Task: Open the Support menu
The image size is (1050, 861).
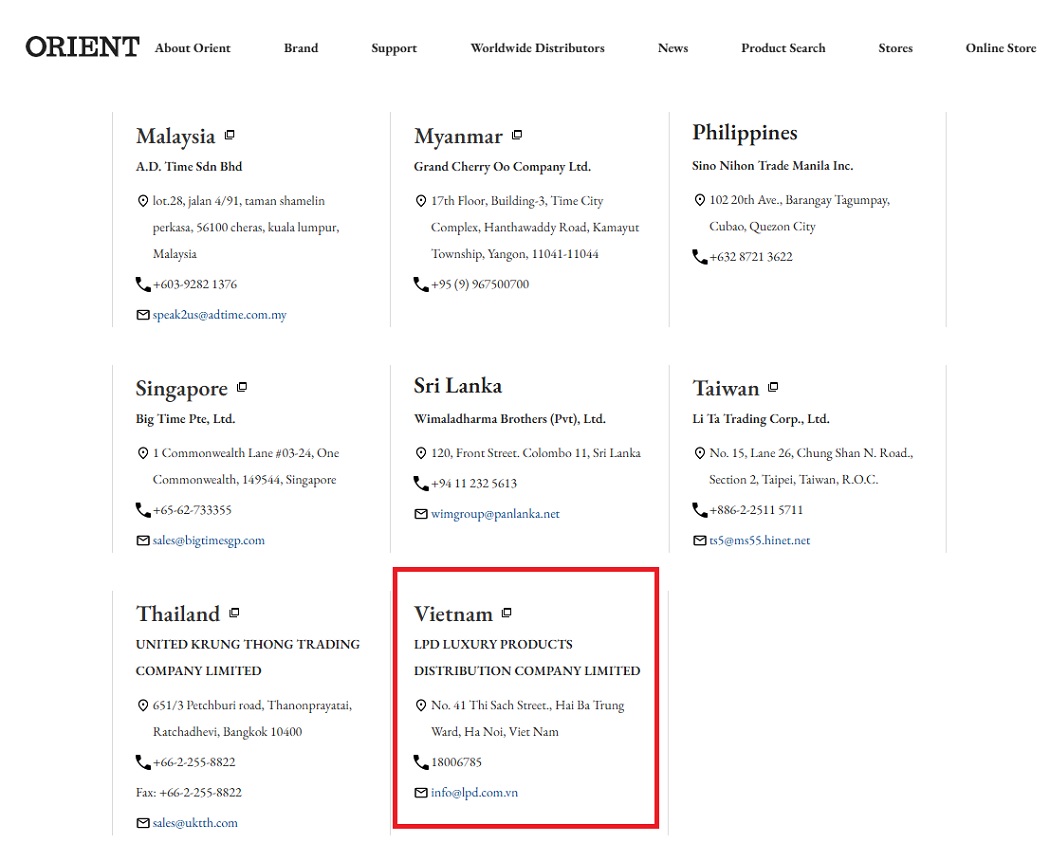Action: tap(394, 48)
